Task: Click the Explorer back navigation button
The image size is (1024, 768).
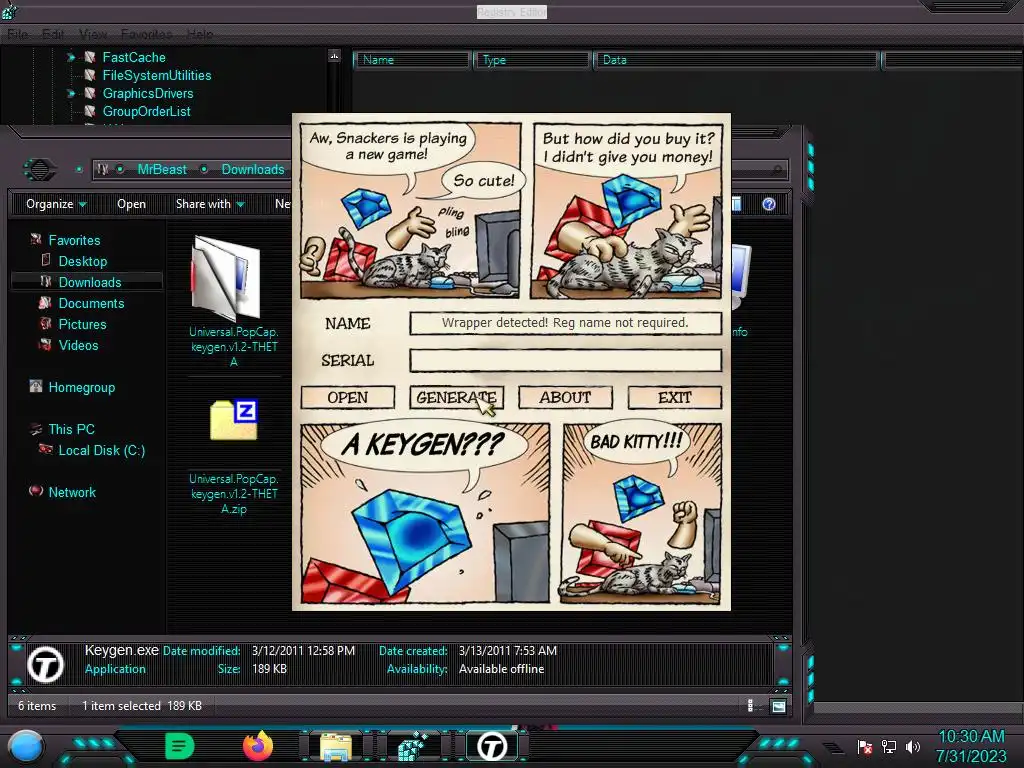Action: 40,170
